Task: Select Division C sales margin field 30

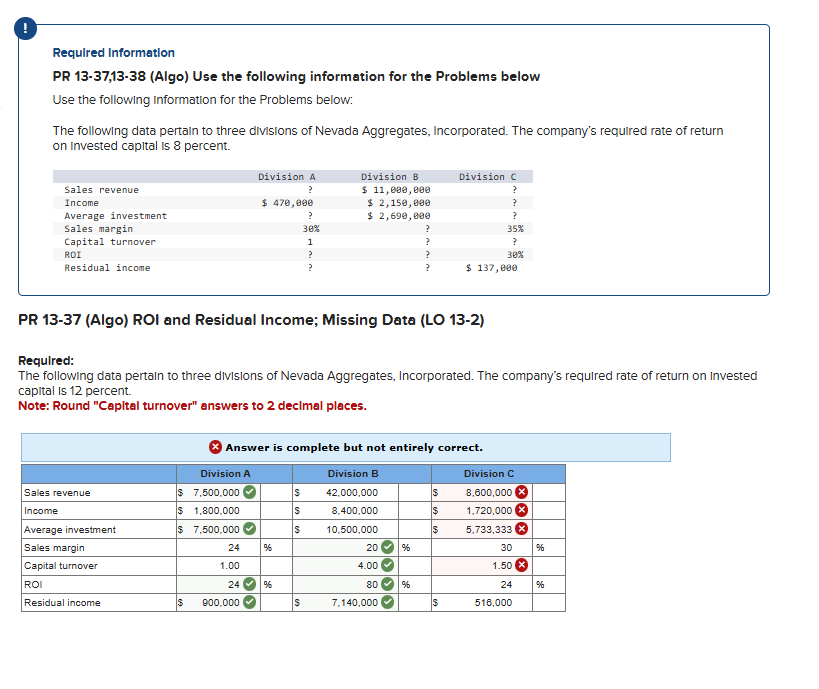Action: coord(482,547)
